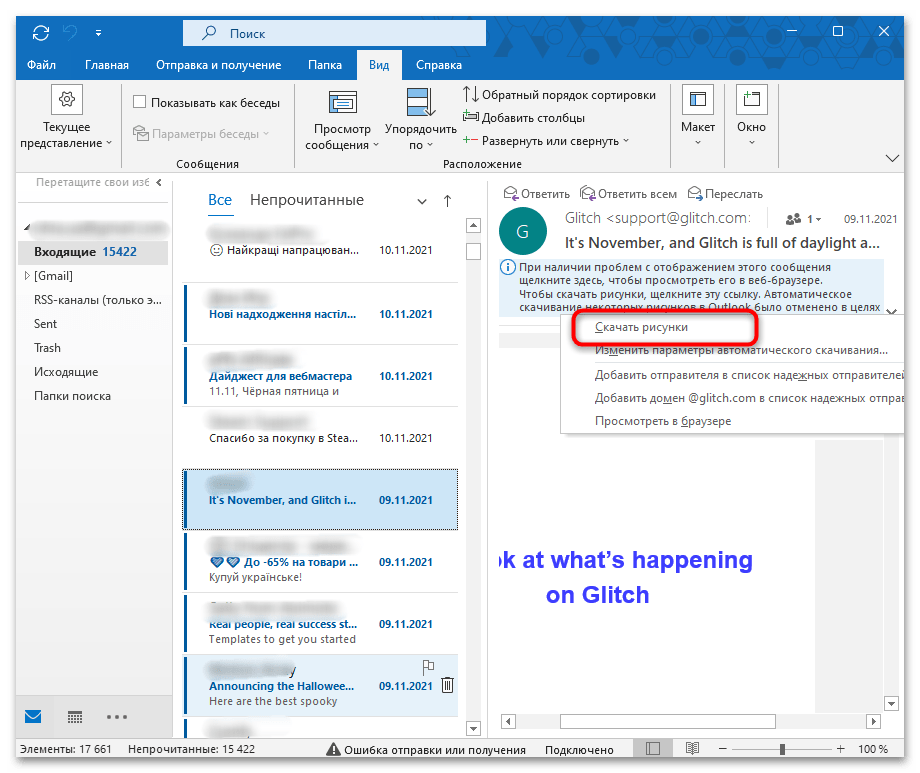This screenshot has width=920, height=773.
Task: Open the Real people, real success email
Action: 320,623
